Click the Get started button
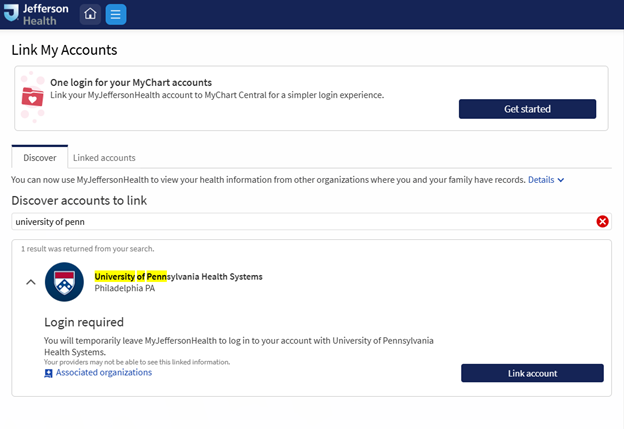 (x=527, y=109)
